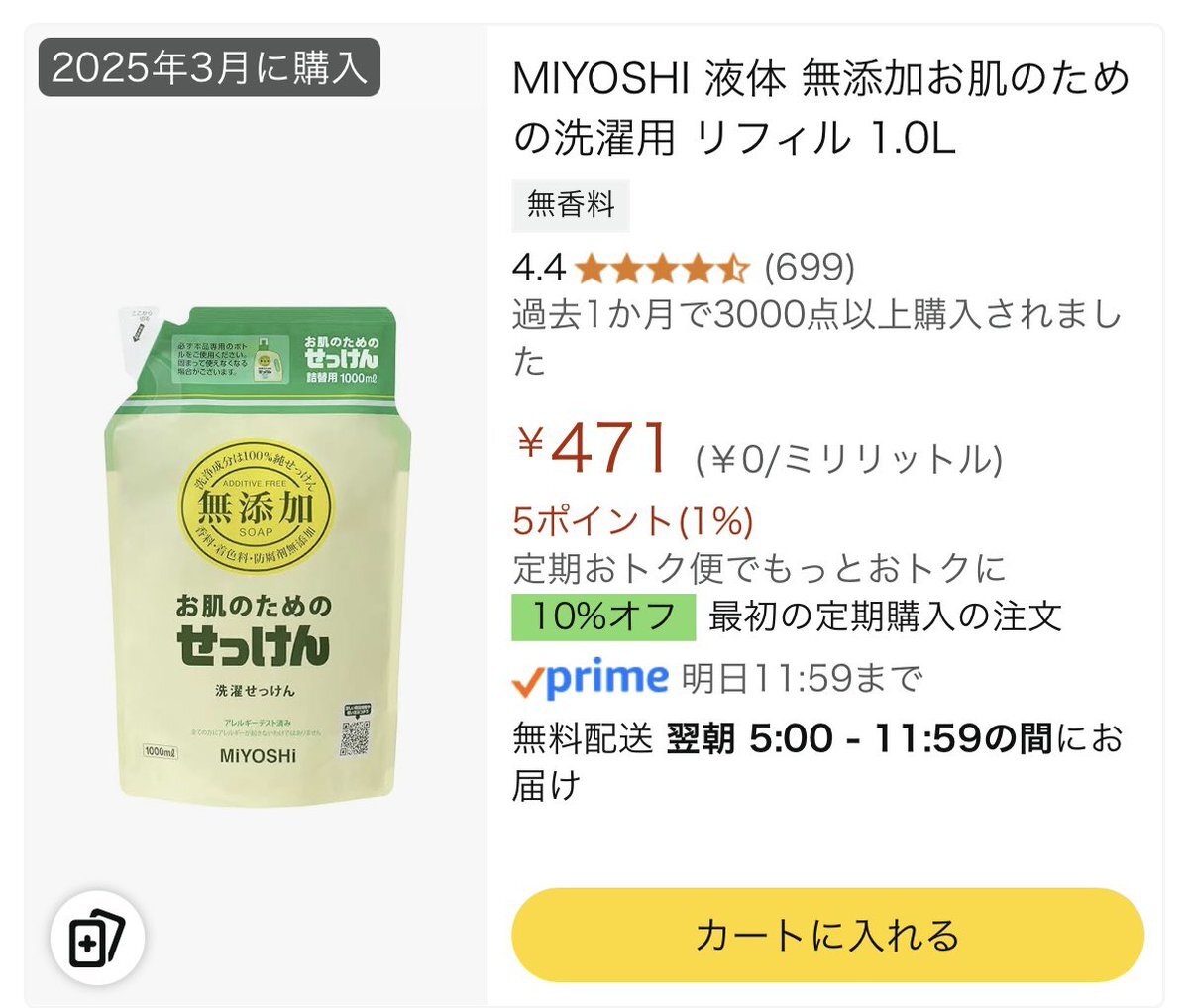This screenshot has height=1008, width=1189.
Task: Add item with カートに入れる button
Action: 827,935
